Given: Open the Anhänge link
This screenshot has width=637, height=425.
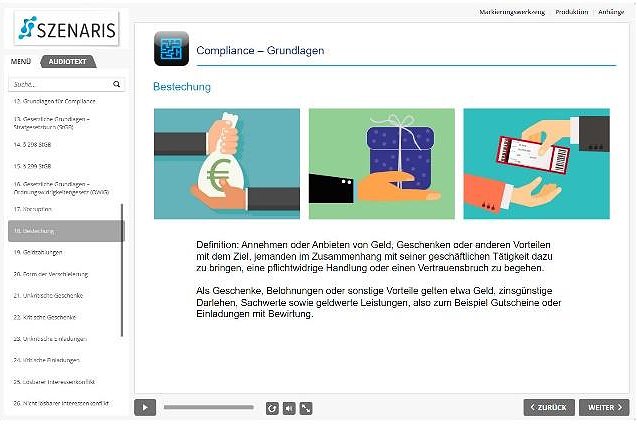Looking at the screenshot, I should (613, 11).
